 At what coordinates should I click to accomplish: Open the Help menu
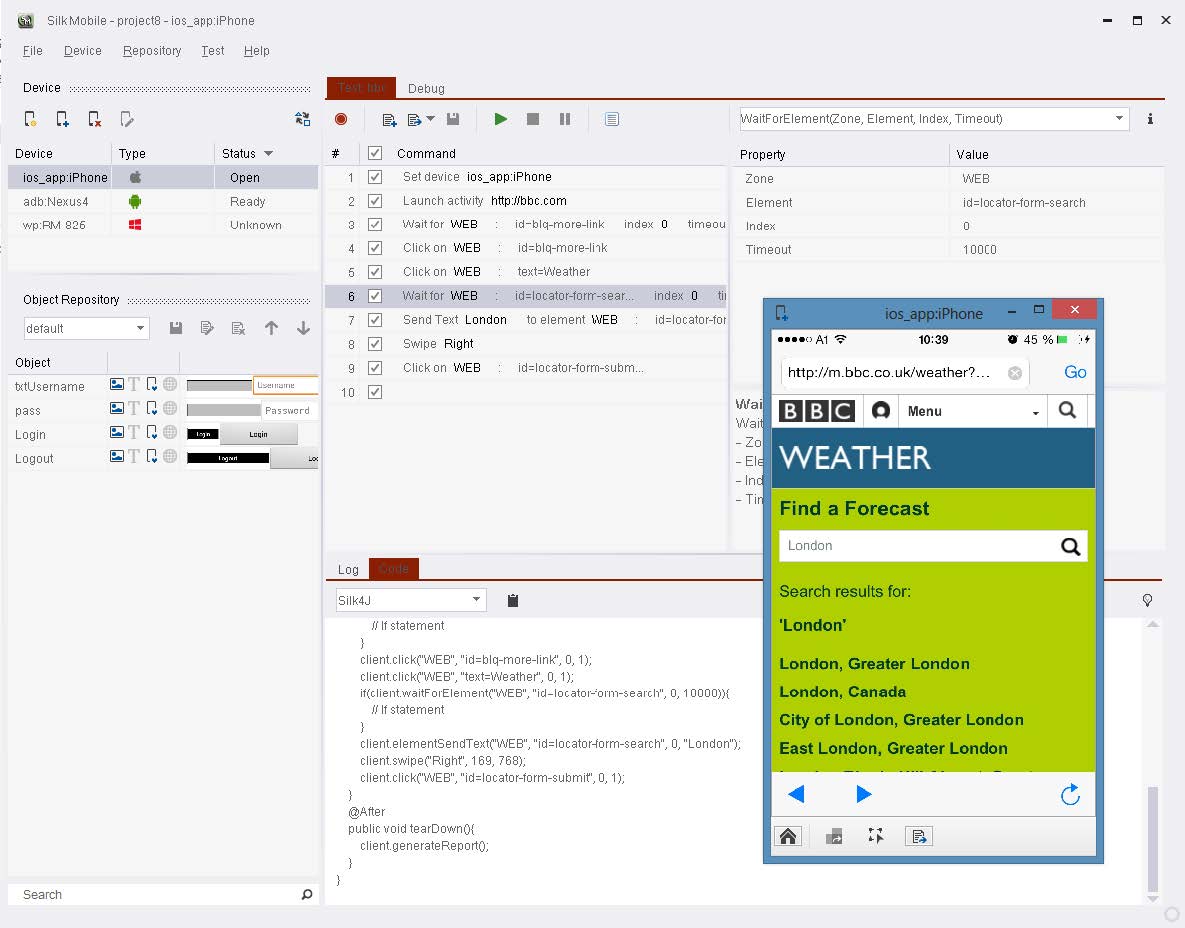point(256,51)
